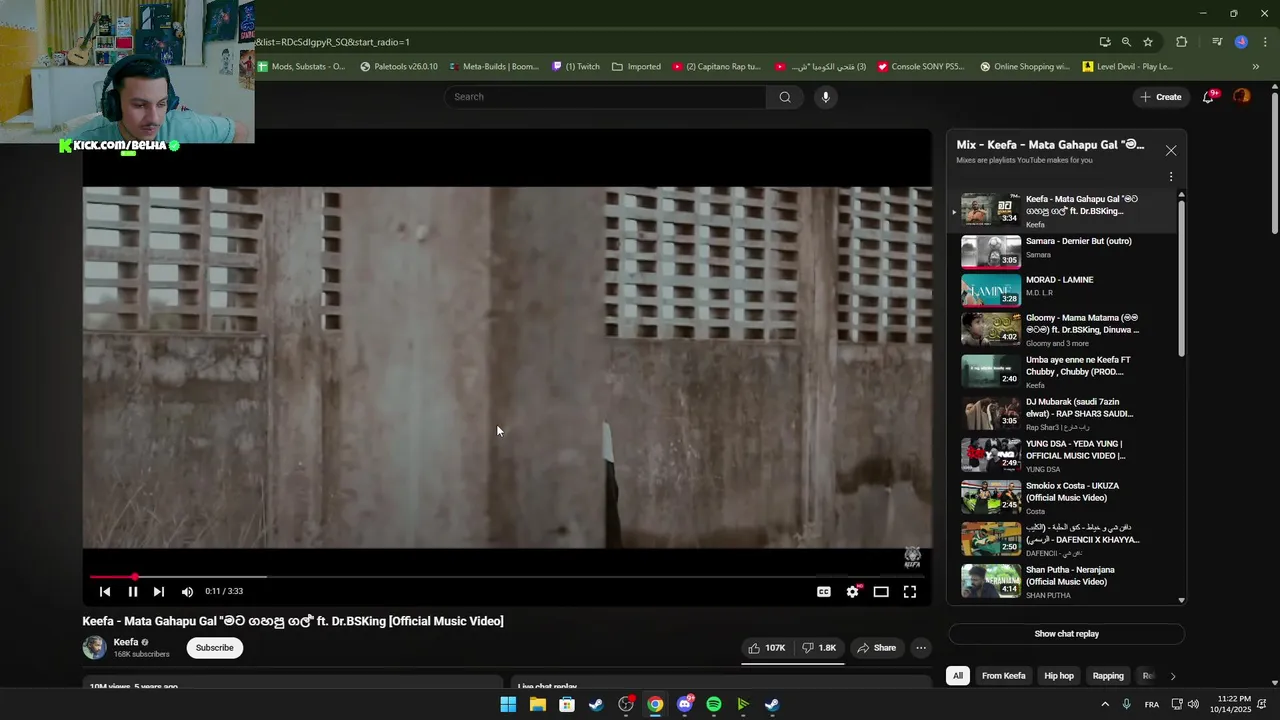Select the Hip hop chip

coord(1058,676)
